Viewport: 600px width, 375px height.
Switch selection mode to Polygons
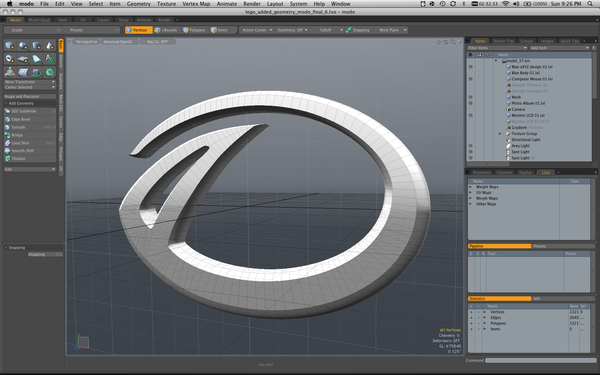click(x=194, y=30)
